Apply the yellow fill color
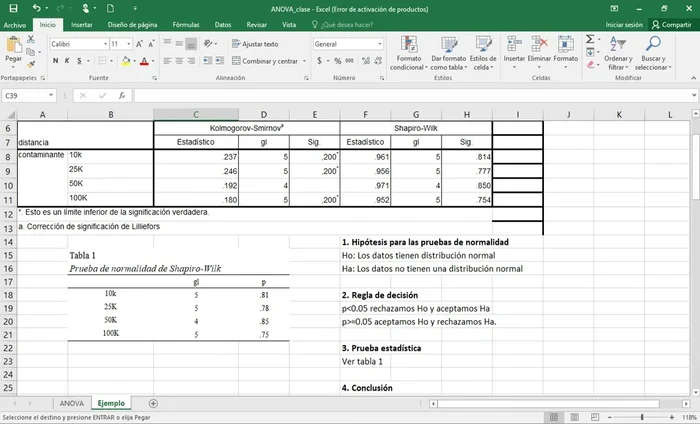This screenshot has width=700, height=424. (126, 61)
